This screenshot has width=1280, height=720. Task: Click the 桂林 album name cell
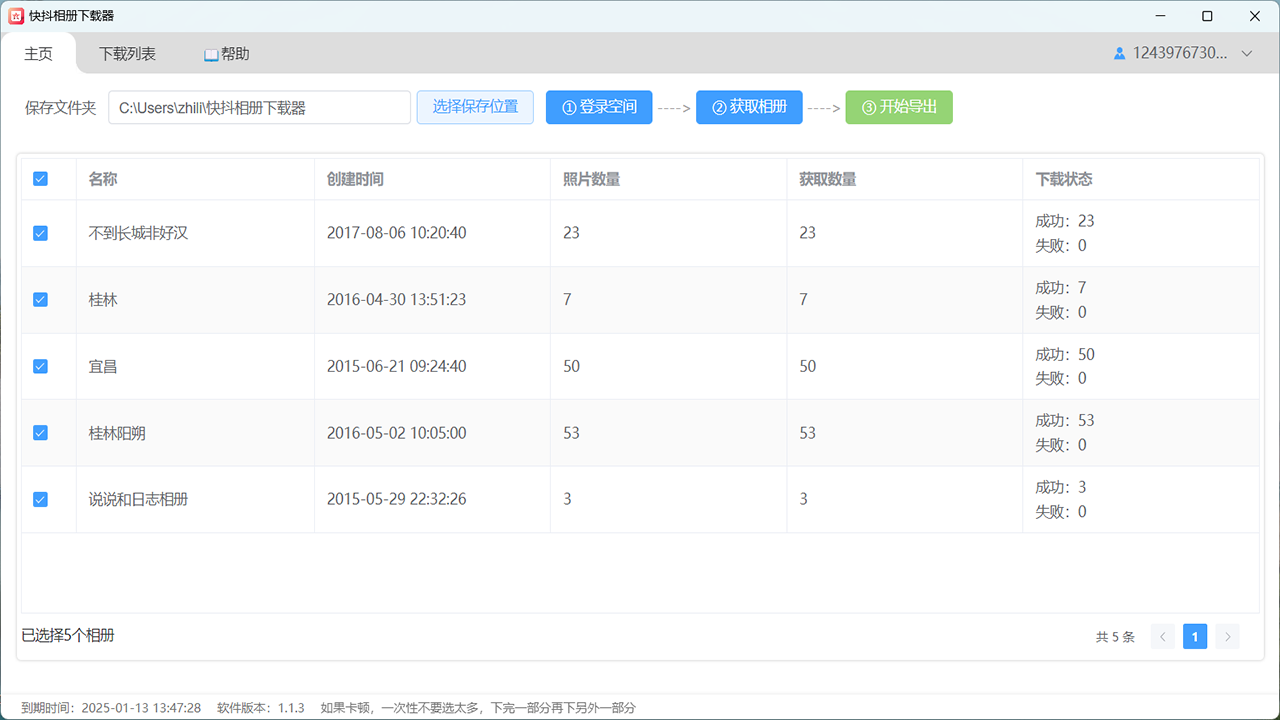tap(103, 300)
